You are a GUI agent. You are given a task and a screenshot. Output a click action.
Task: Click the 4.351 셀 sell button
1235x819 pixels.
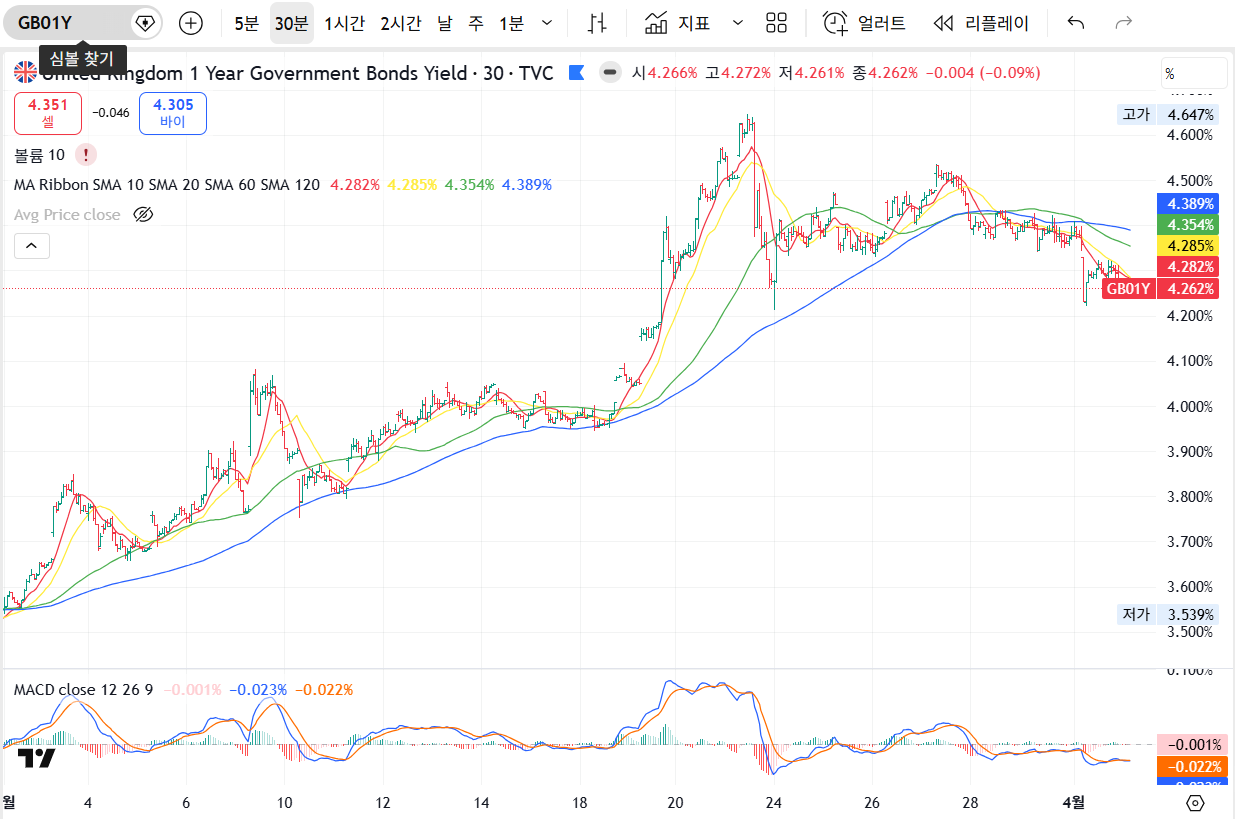pyautogui.click(x=48, y=113)
